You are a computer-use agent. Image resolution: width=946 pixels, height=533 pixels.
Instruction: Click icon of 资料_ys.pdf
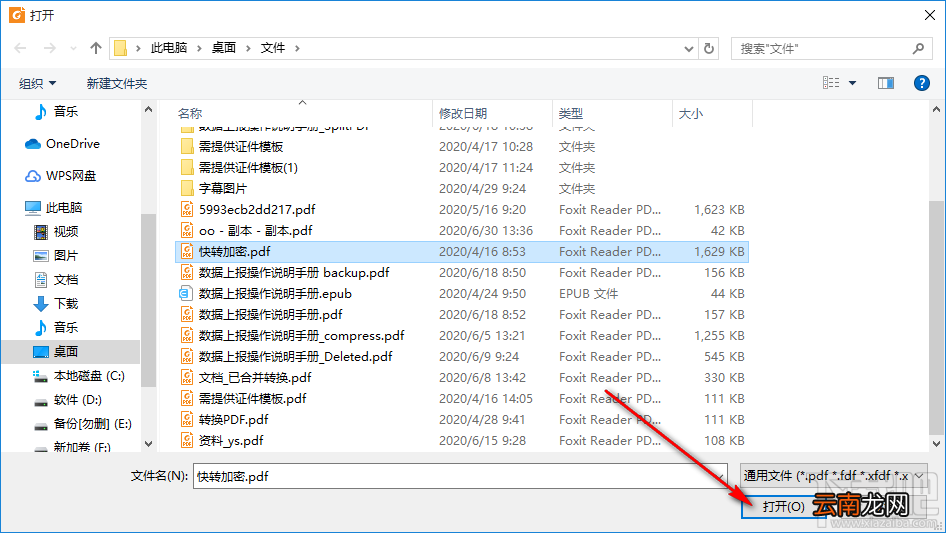[x=187, y=441]
